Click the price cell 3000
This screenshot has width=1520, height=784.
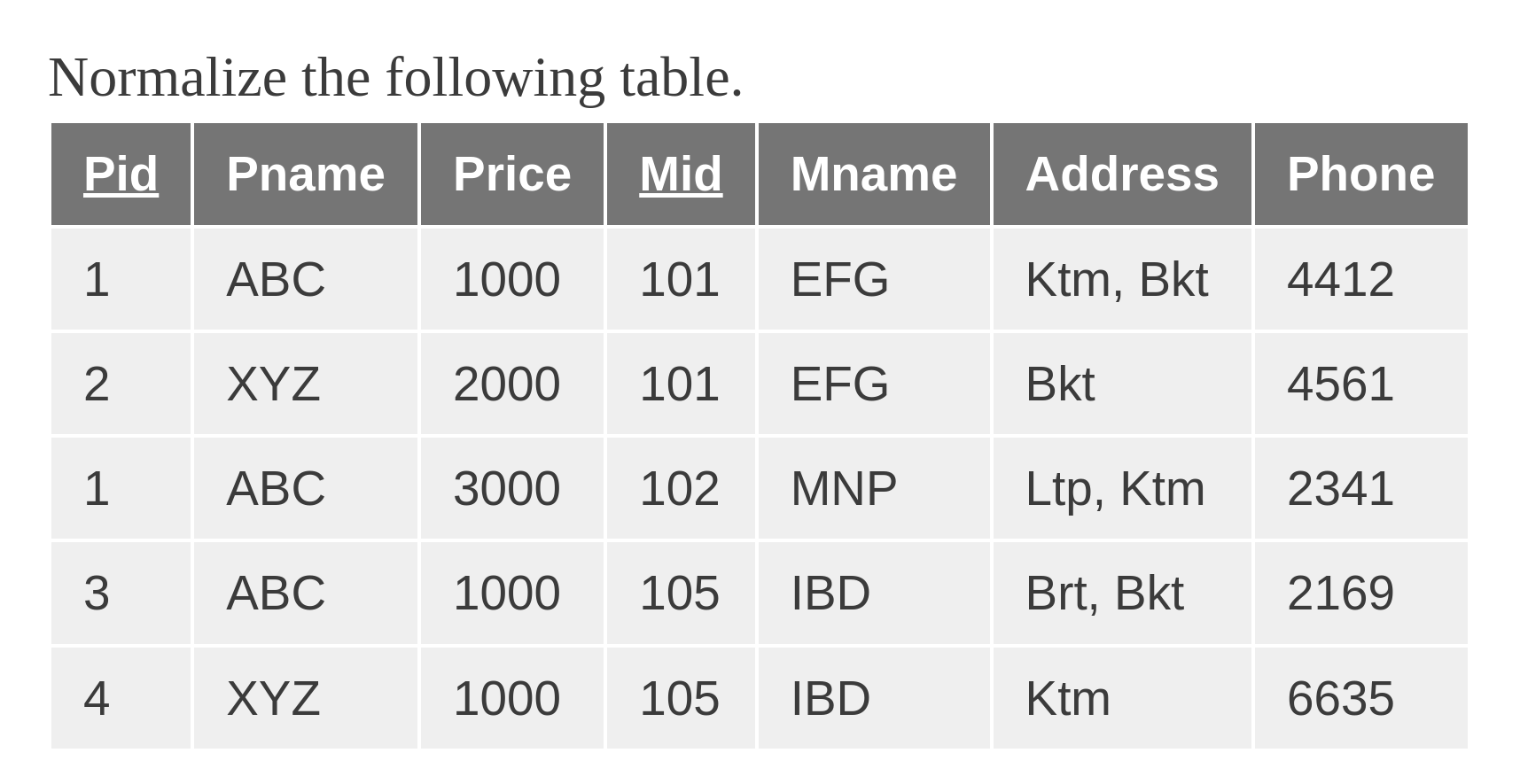coord(512,488)
